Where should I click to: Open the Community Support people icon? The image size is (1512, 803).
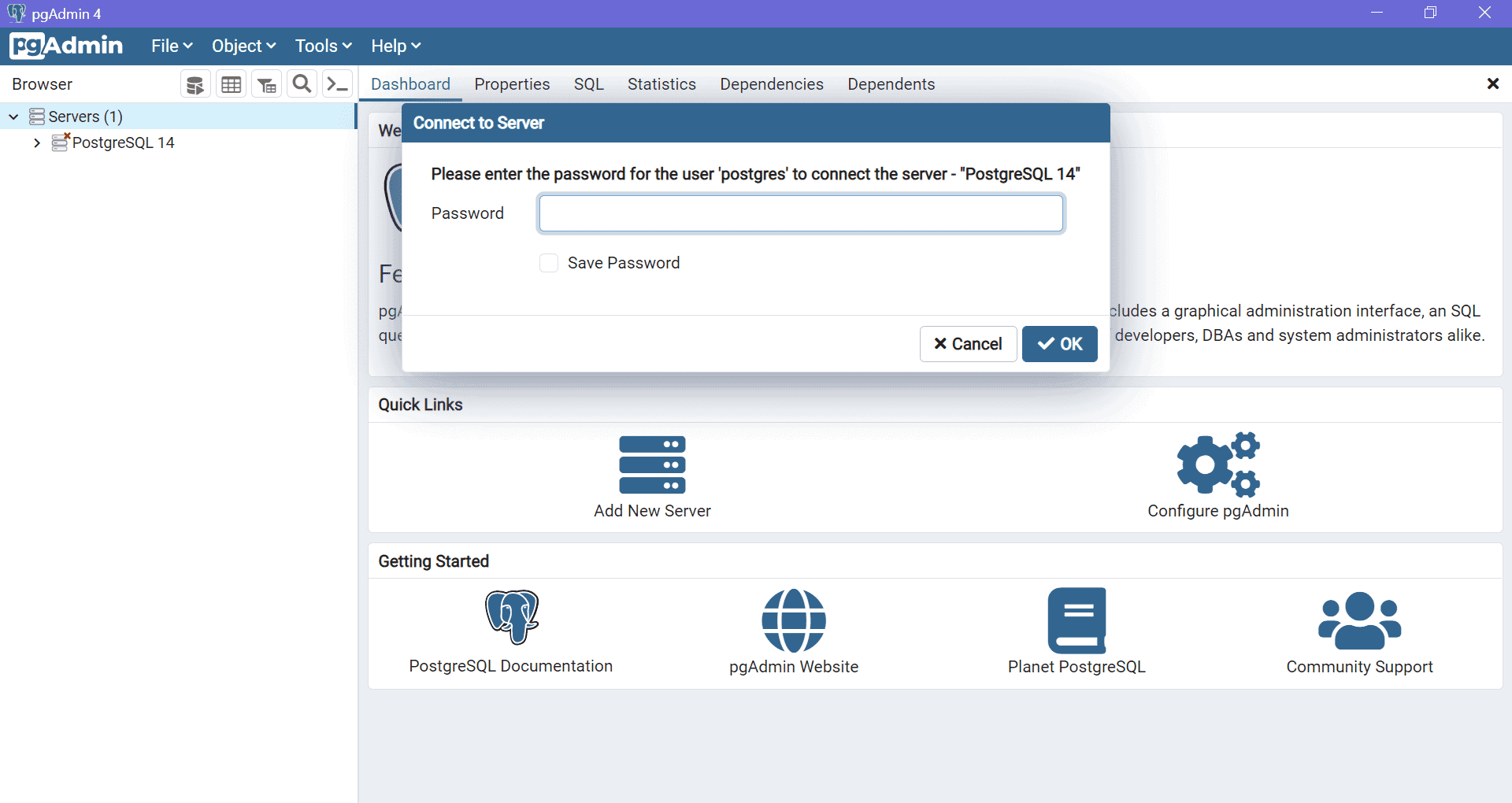coord(1359,620)
